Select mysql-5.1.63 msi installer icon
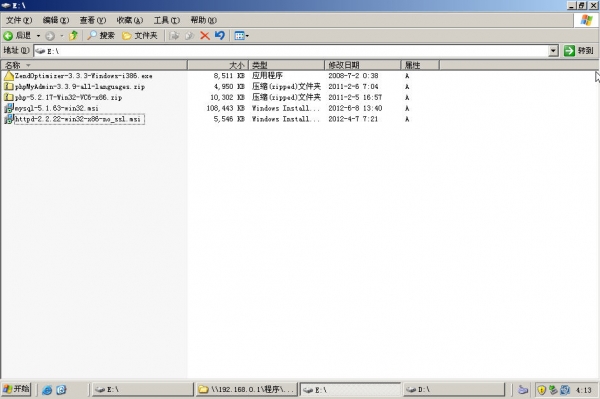 9,108
